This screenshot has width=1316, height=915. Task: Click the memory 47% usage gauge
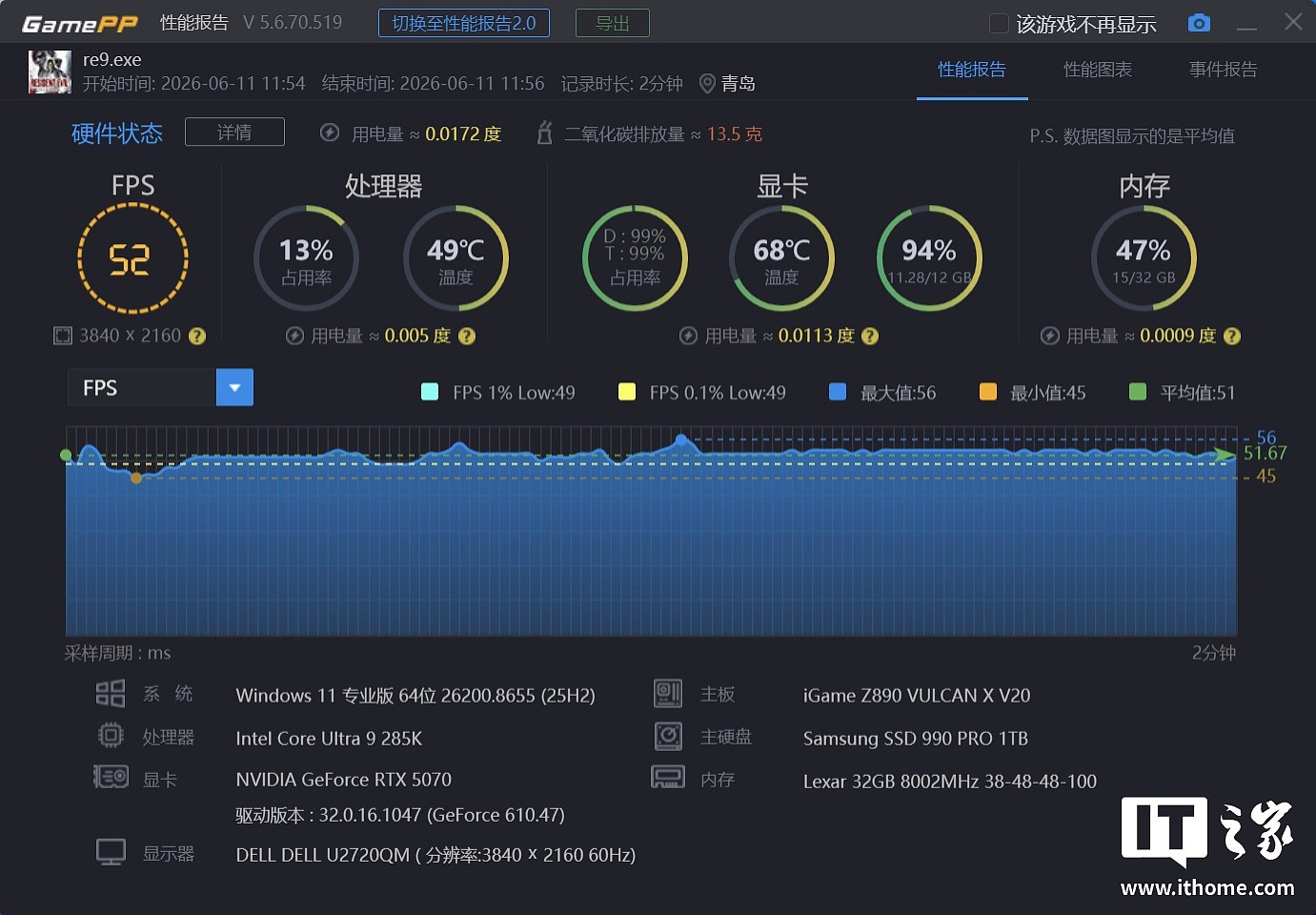click(1144, 258)
